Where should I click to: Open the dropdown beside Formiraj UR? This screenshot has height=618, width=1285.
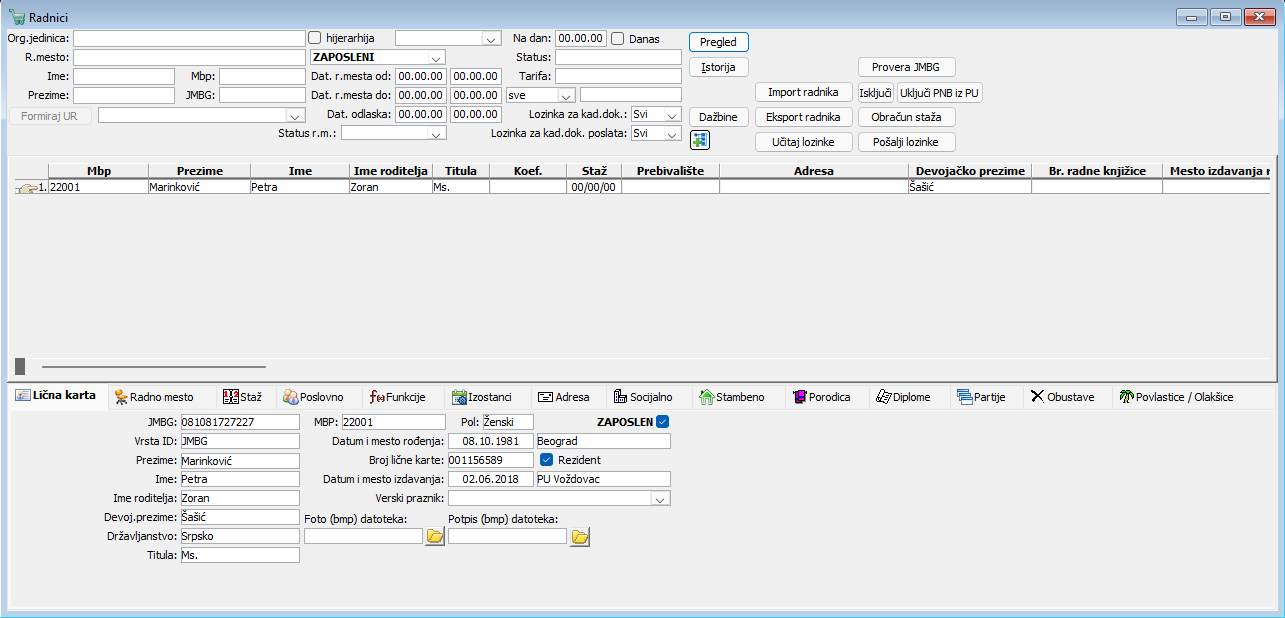295,115
